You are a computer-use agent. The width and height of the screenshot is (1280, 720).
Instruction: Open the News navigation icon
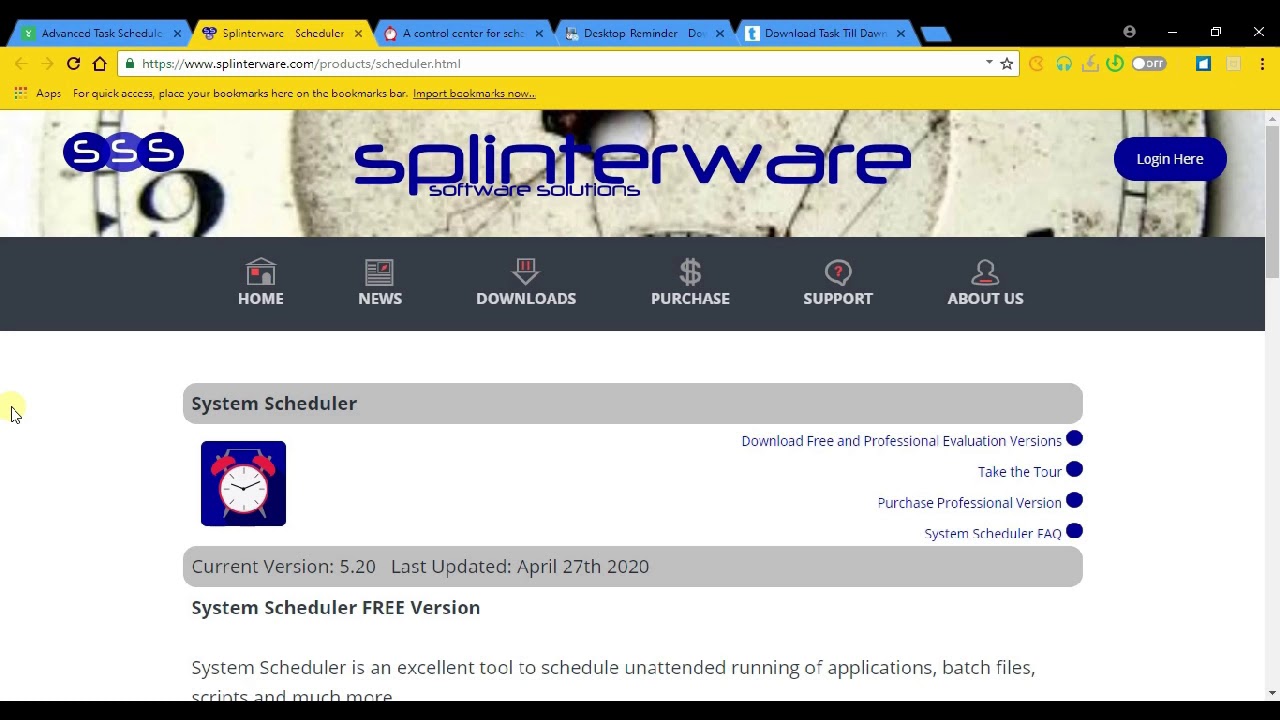pyautogui.click(x=379, y=271)
